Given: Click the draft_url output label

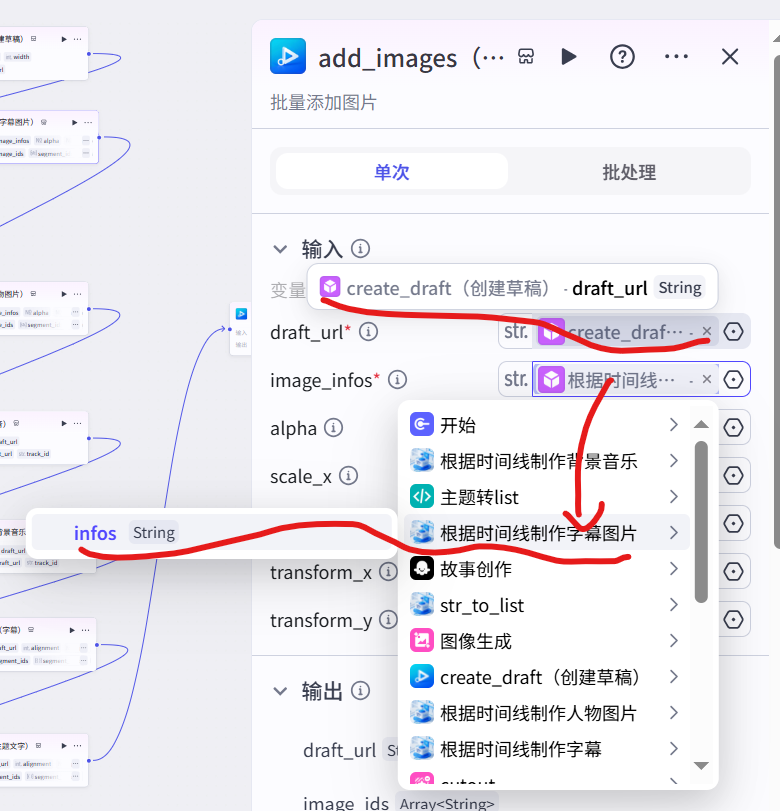Looking at the screenshot, I should [x=339, y=750].
